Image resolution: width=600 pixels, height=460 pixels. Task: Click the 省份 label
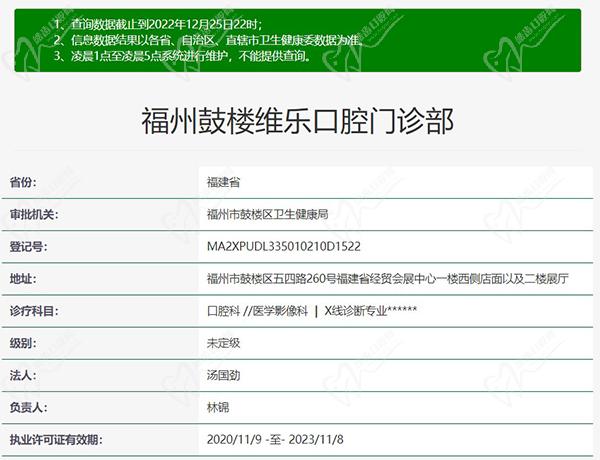coord(23,182)
